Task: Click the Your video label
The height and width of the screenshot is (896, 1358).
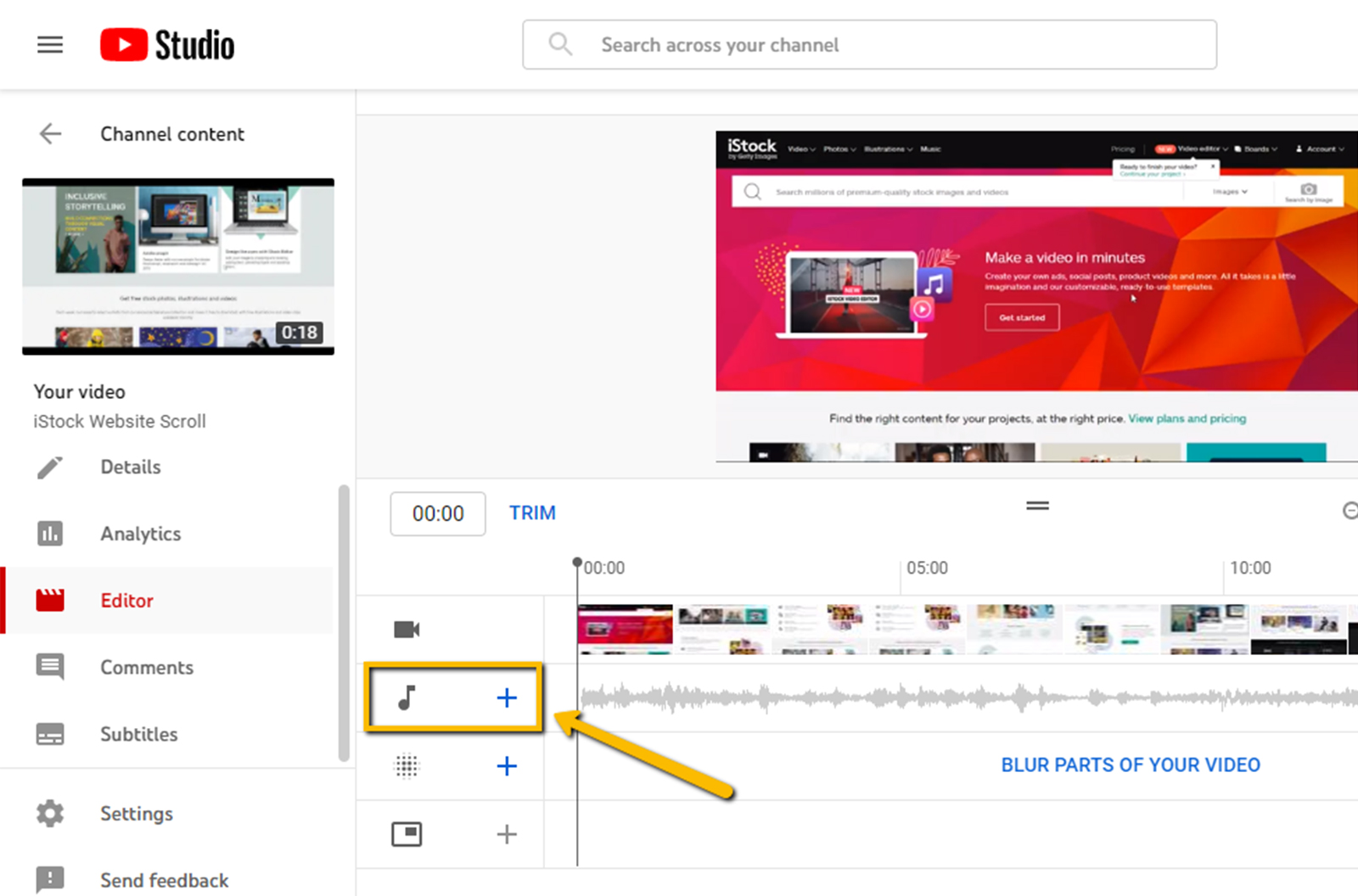Action: [80, 392]
